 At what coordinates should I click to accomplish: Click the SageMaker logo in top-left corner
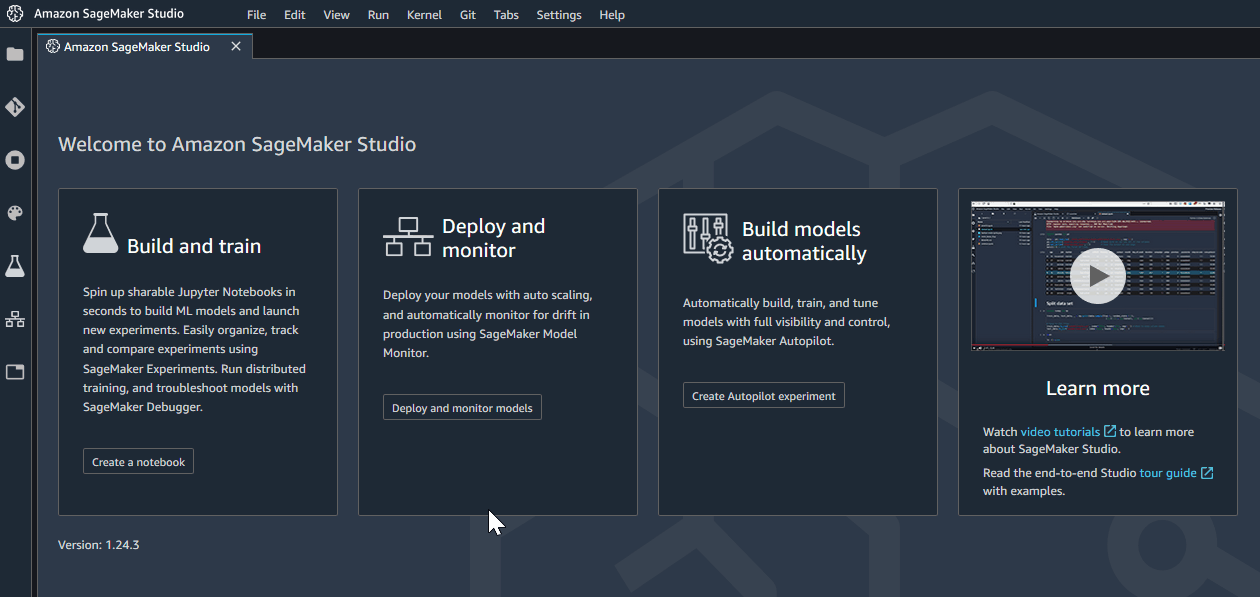coord(15,14)
